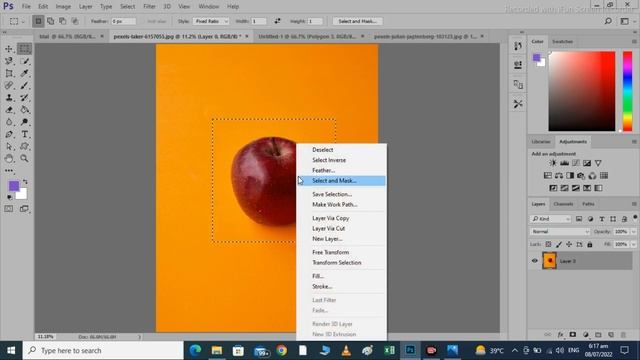Expand the Fill slider arrow
The image size is (640, 360).
[633, 244]
